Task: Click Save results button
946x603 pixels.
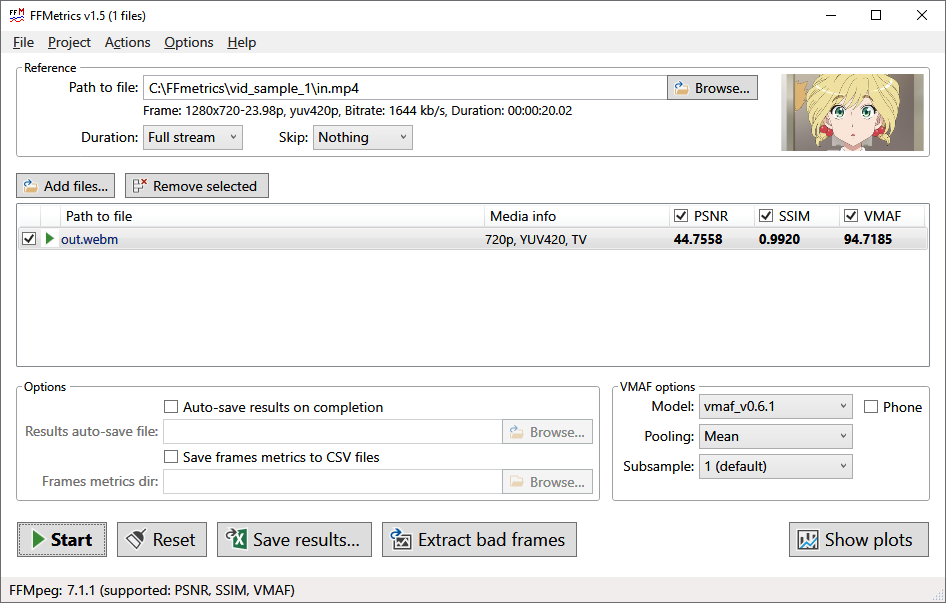Action: click(294, 540)
